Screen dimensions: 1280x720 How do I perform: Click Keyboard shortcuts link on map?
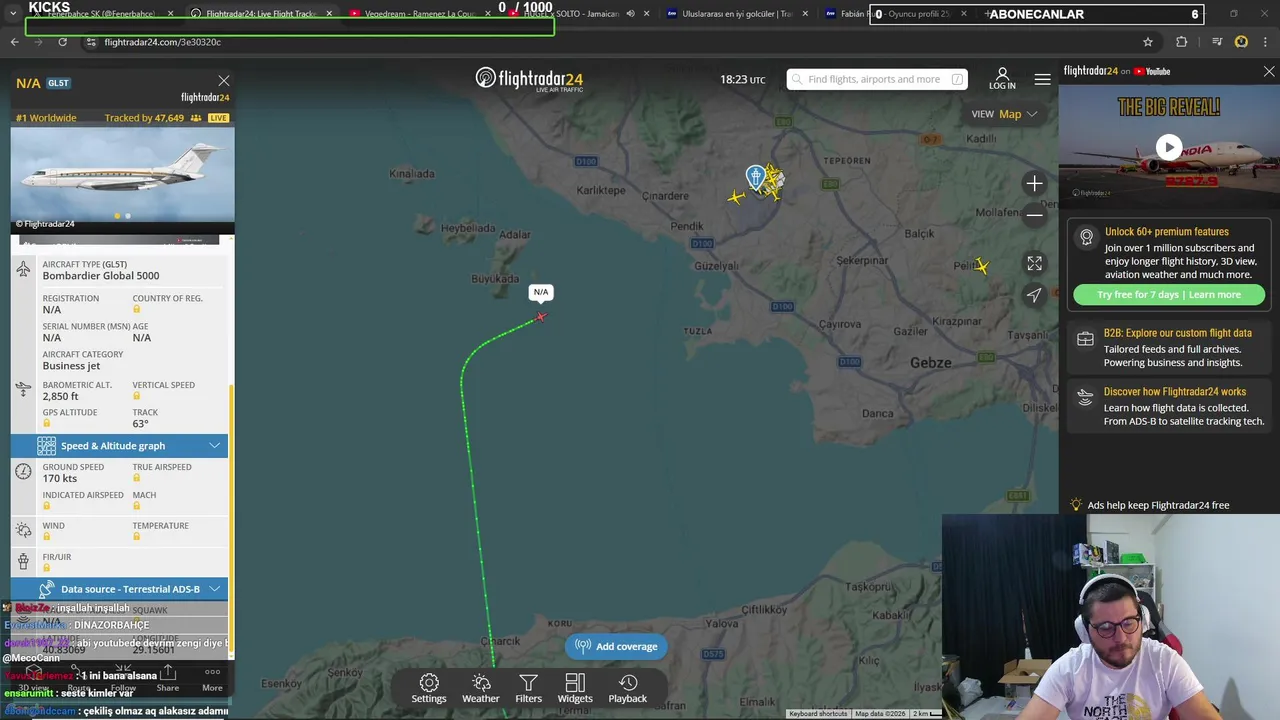(818, 714)
